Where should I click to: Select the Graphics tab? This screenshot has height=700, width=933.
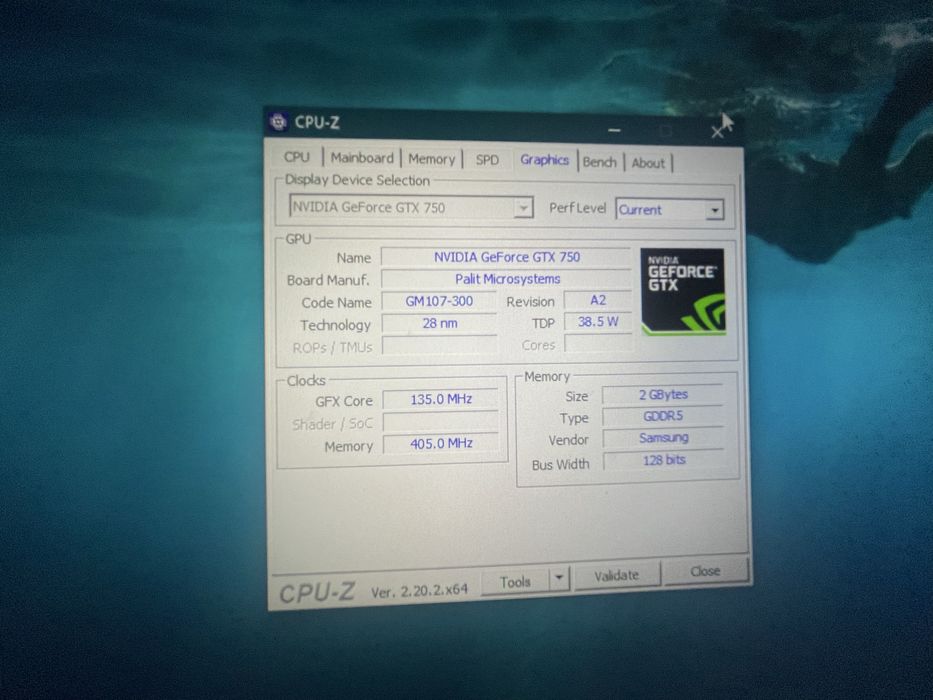544,160
